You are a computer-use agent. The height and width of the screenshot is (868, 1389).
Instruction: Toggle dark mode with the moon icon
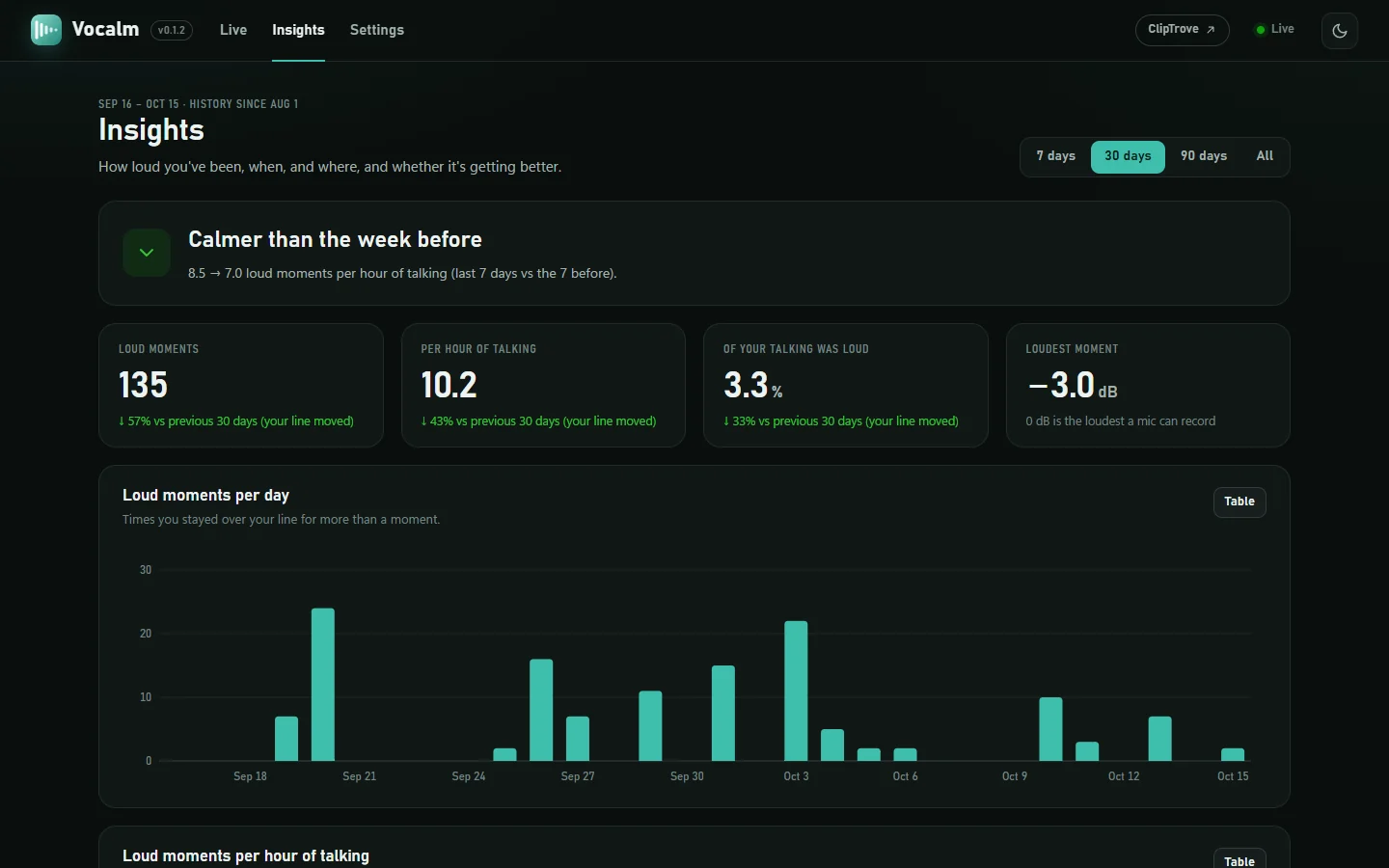coord(1340,30)
